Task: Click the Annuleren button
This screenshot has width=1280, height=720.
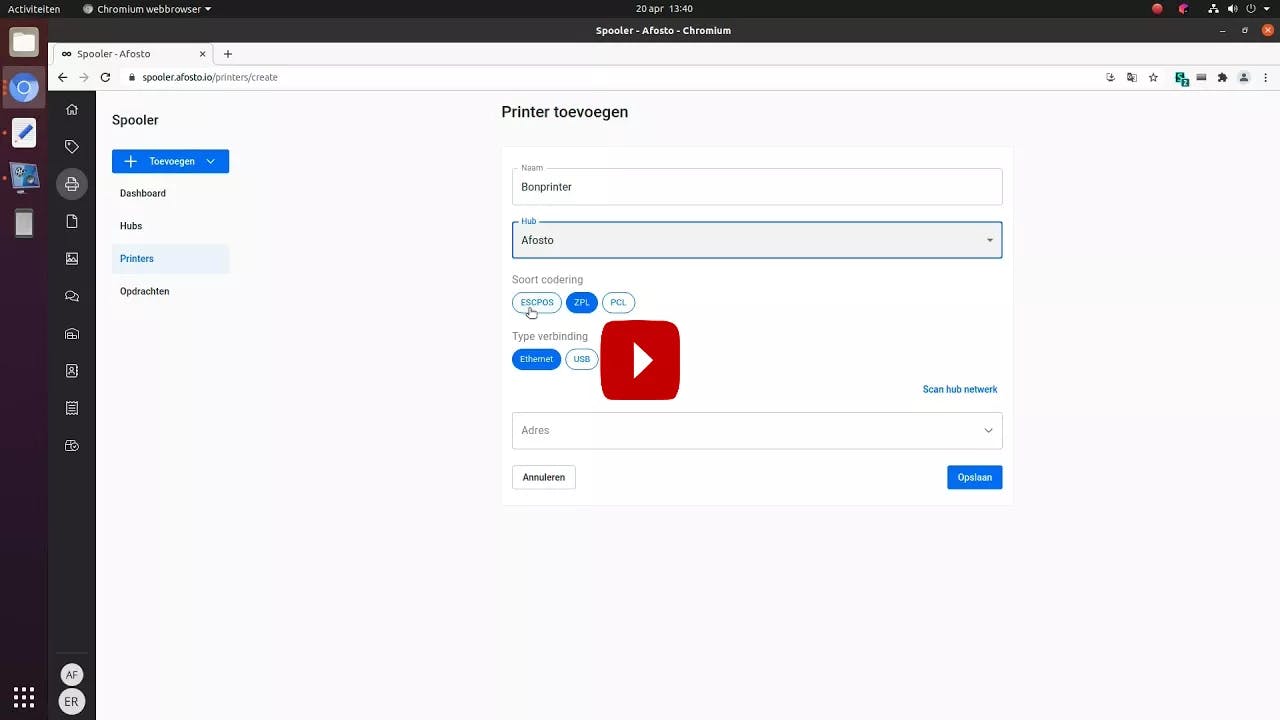Action: (x=544, y=478)
